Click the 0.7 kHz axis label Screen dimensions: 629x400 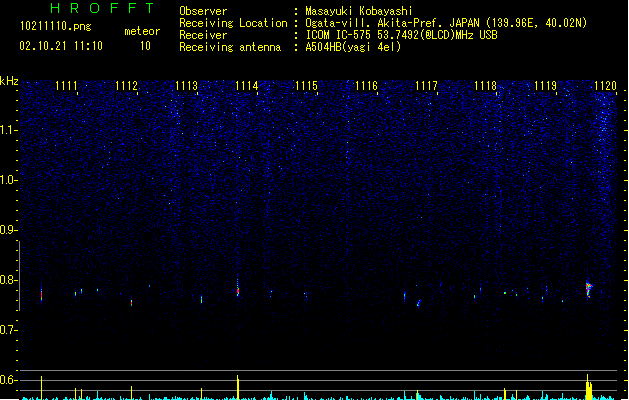pyautogui.click(x=8, y=330)
